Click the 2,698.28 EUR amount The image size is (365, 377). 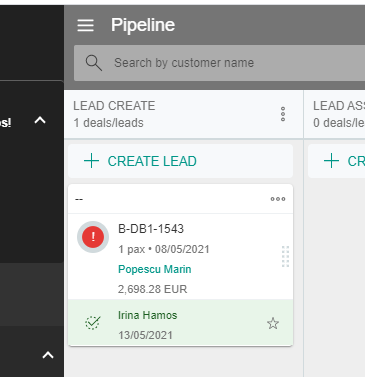(153, 289)
